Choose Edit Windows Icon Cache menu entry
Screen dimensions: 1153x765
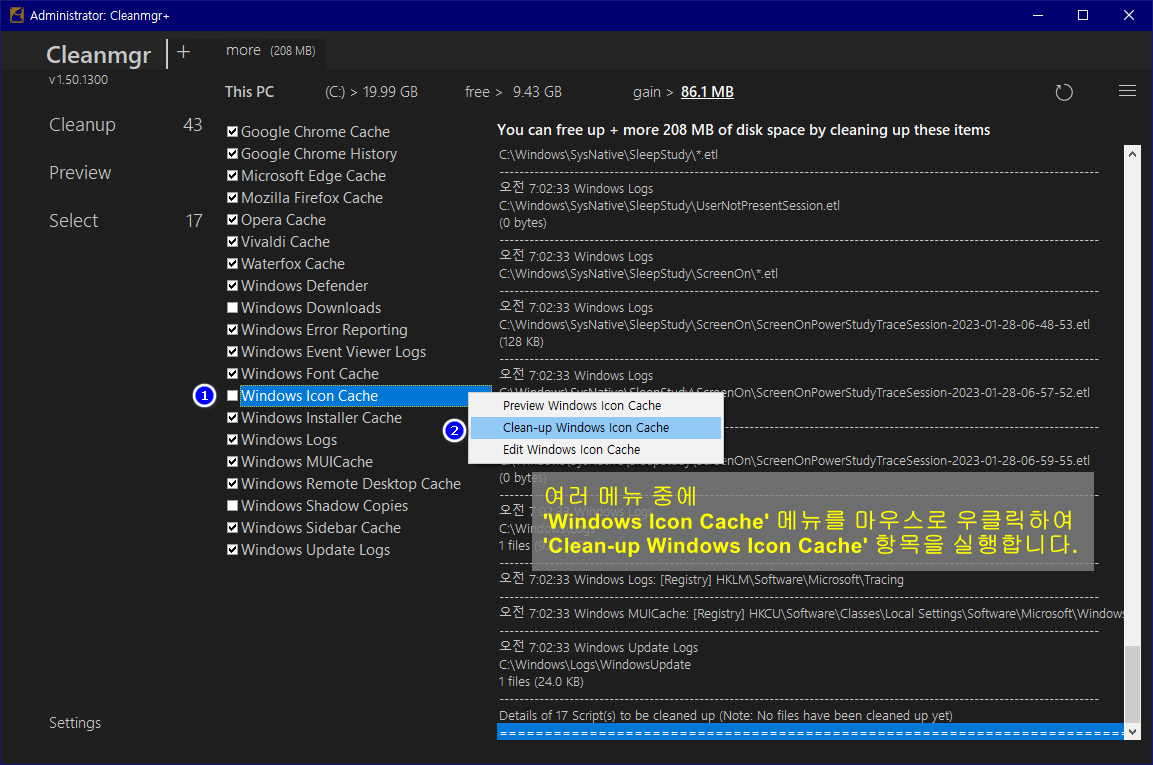[x=596, y=449]
